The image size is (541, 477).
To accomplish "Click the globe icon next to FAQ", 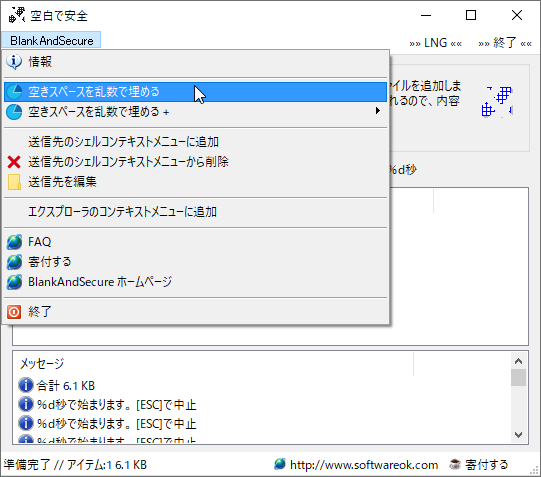I will [x=14, y=242].
